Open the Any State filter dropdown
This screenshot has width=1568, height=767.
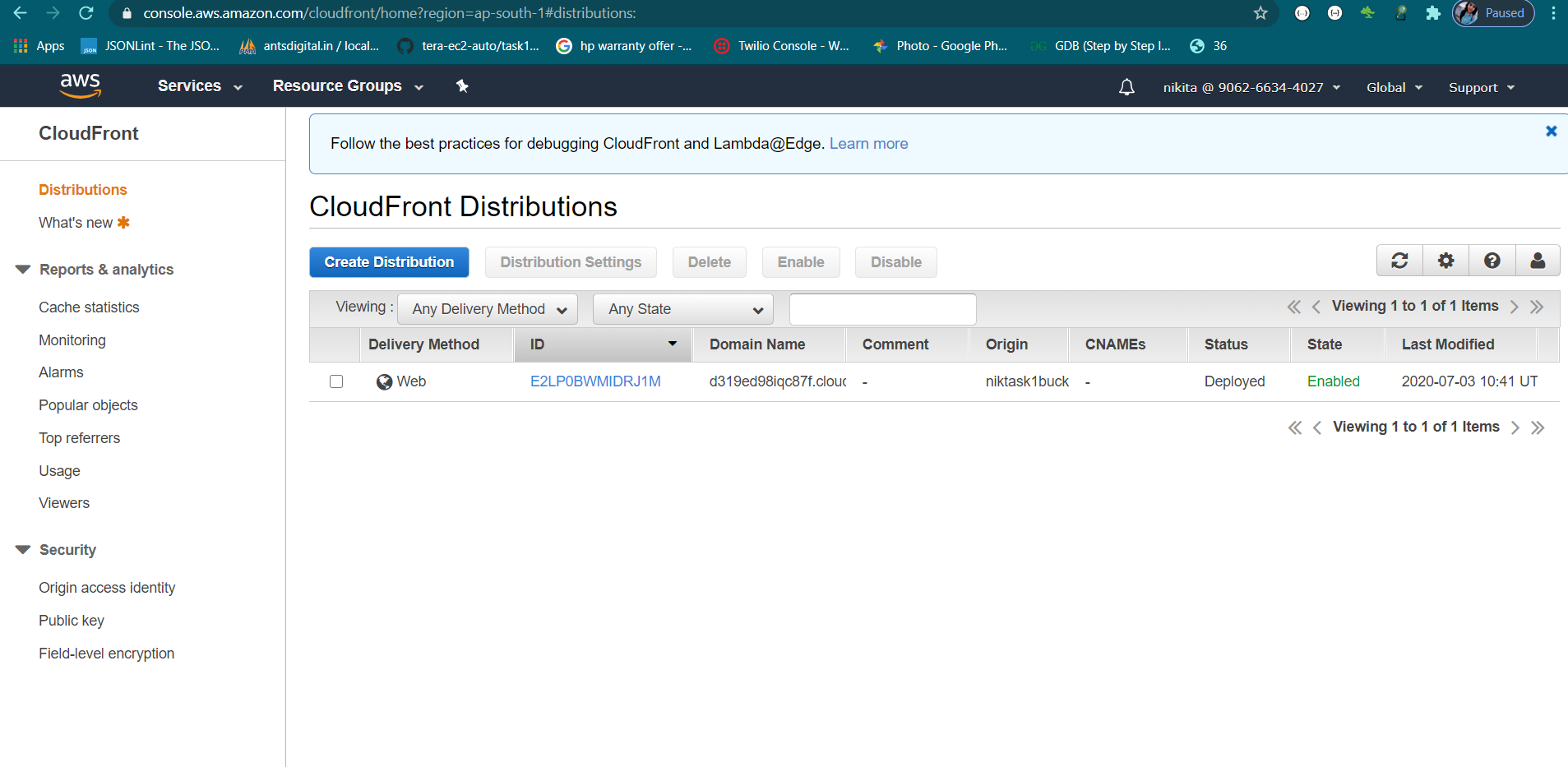click(683, 309)
